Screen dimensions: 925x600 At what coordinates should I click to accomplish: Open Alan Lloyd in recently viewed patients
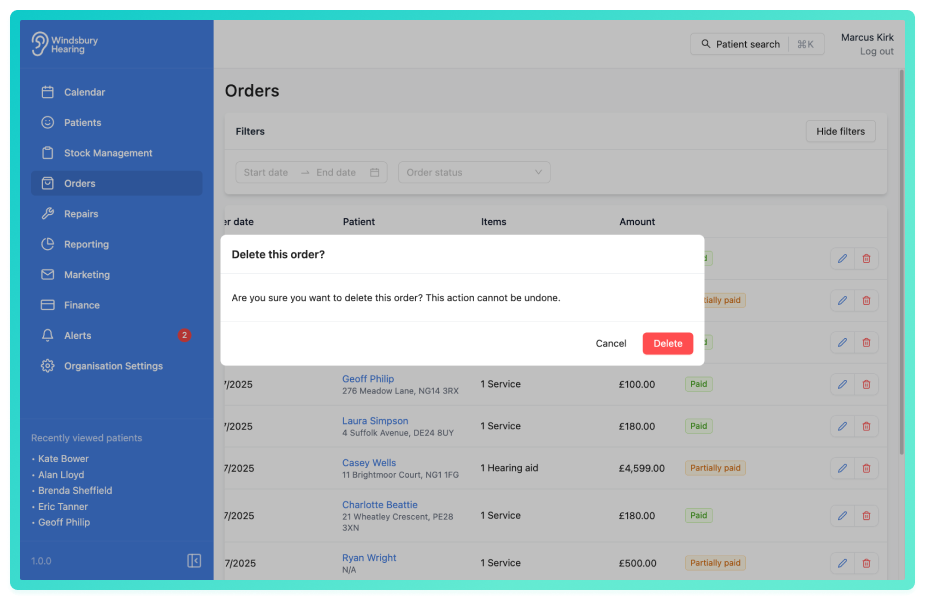(x=61, y=474)
